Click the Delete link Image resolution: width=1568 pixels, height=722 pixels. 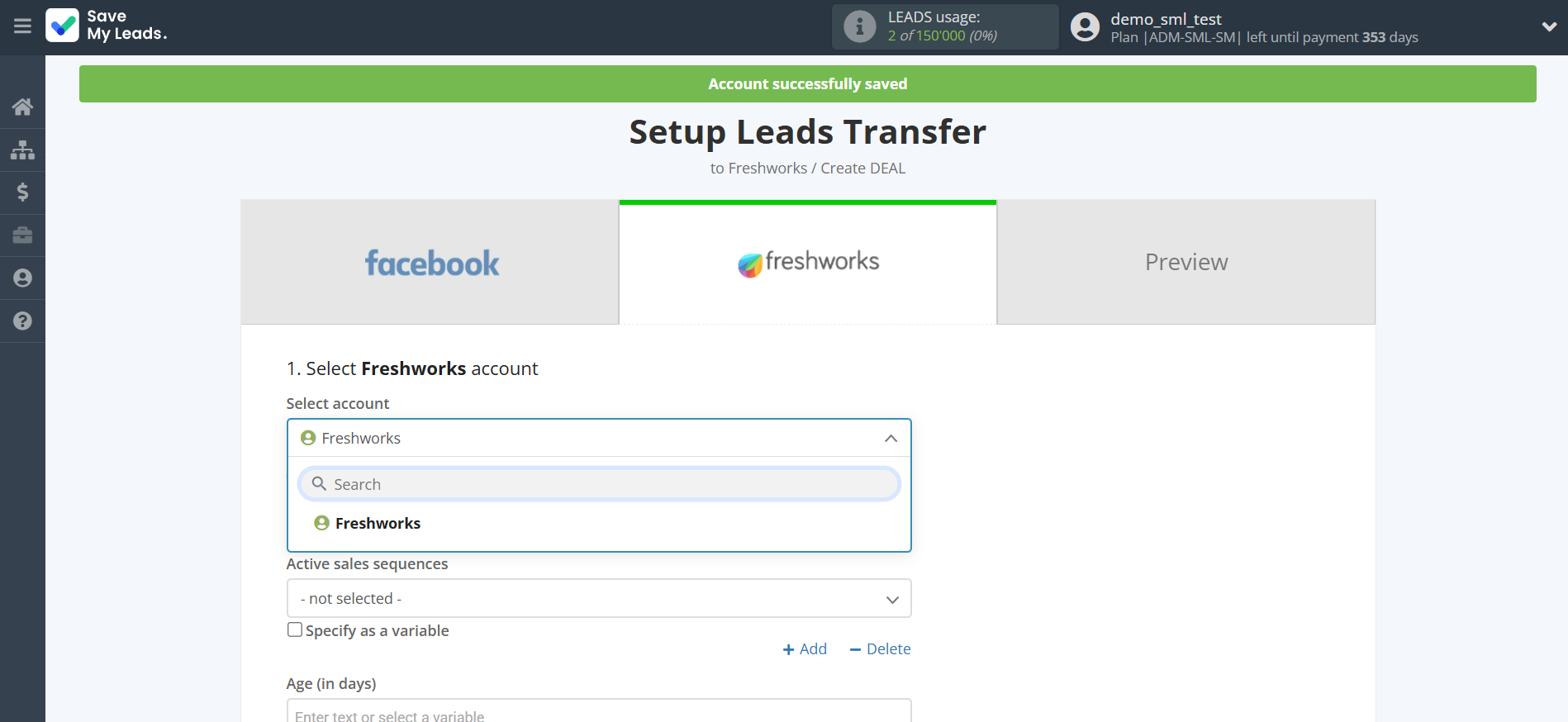880,649
